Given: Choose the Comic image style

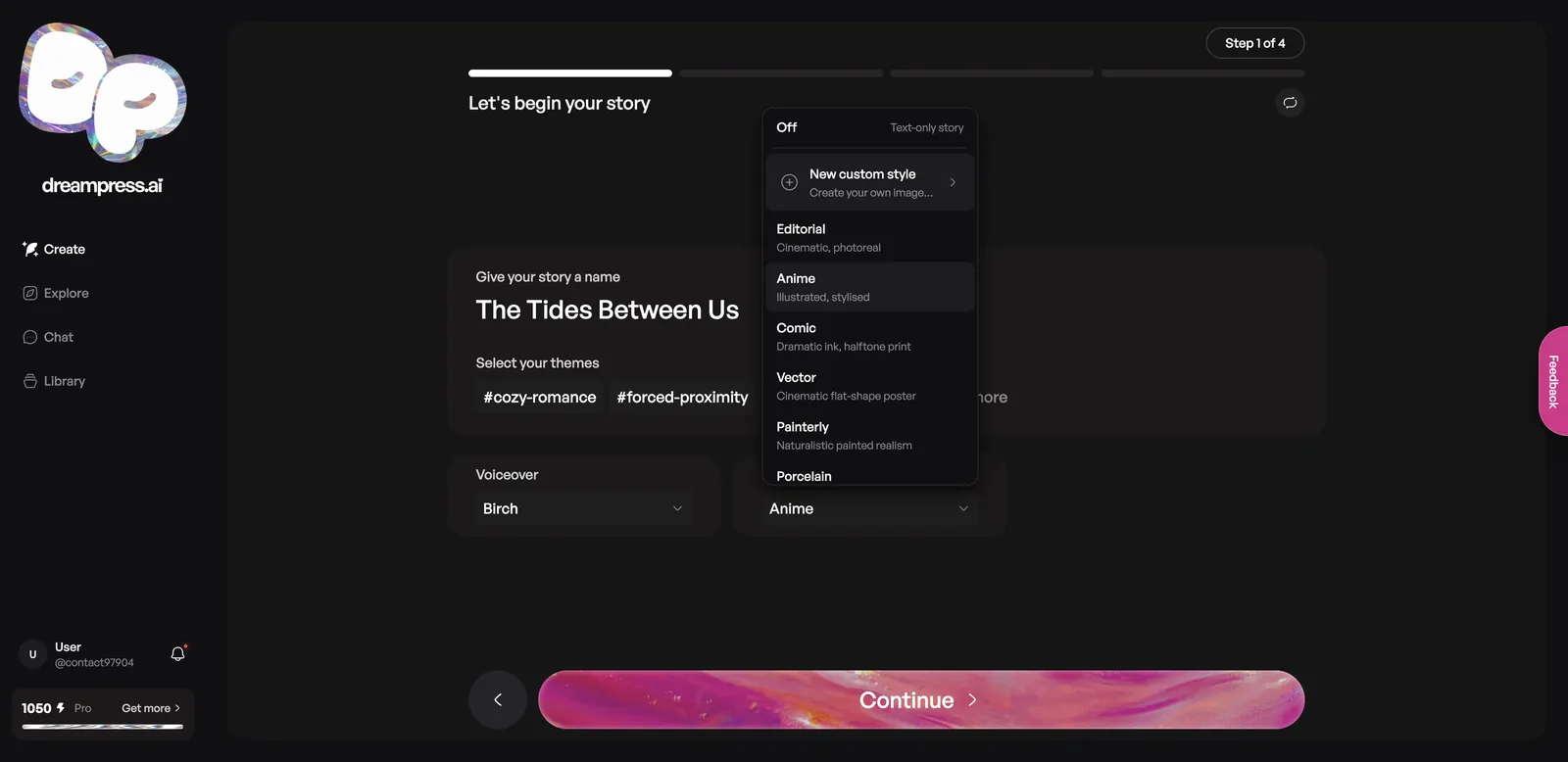Looking at the screenshot, I should (x=870, y=337).
